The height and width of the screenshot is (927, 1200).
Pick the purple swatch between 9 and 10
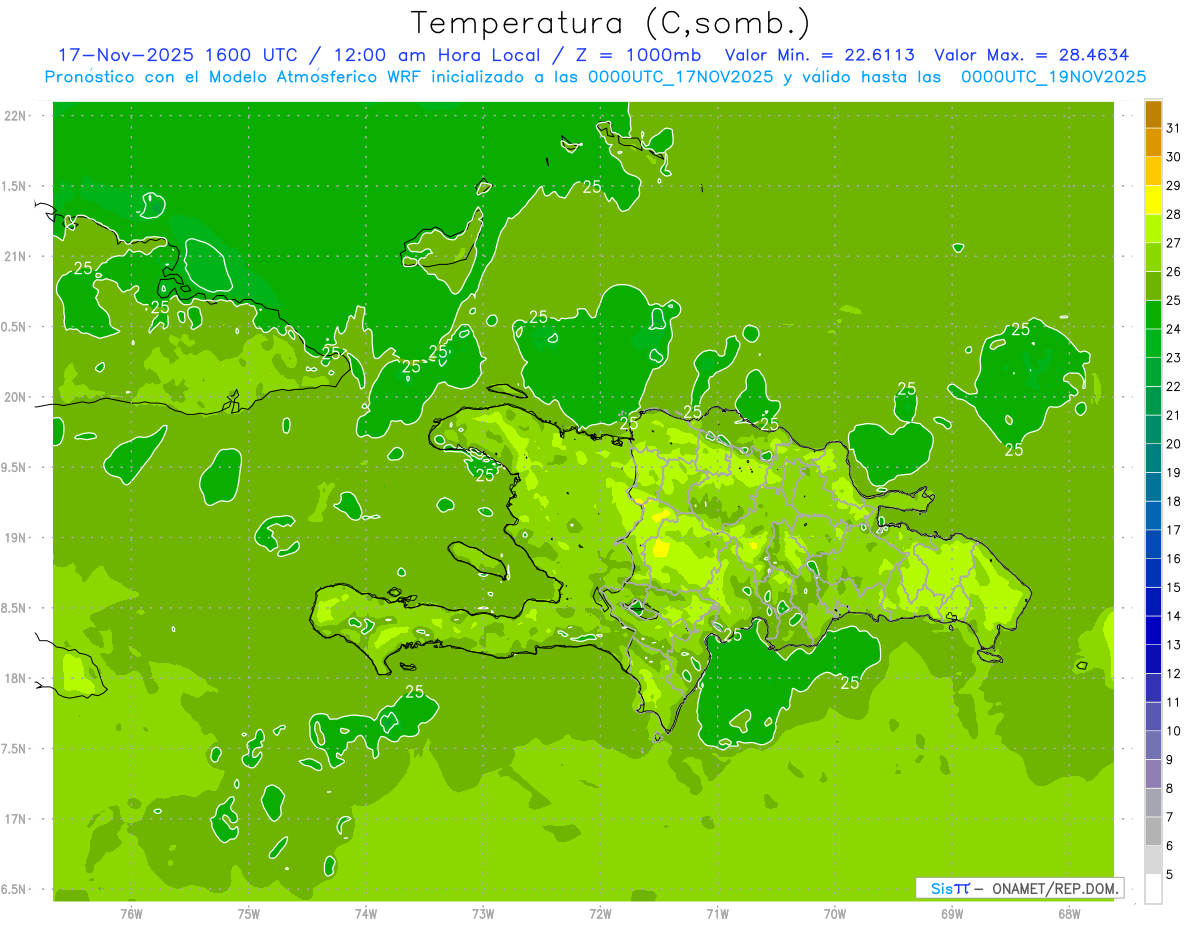(1154, 745)
